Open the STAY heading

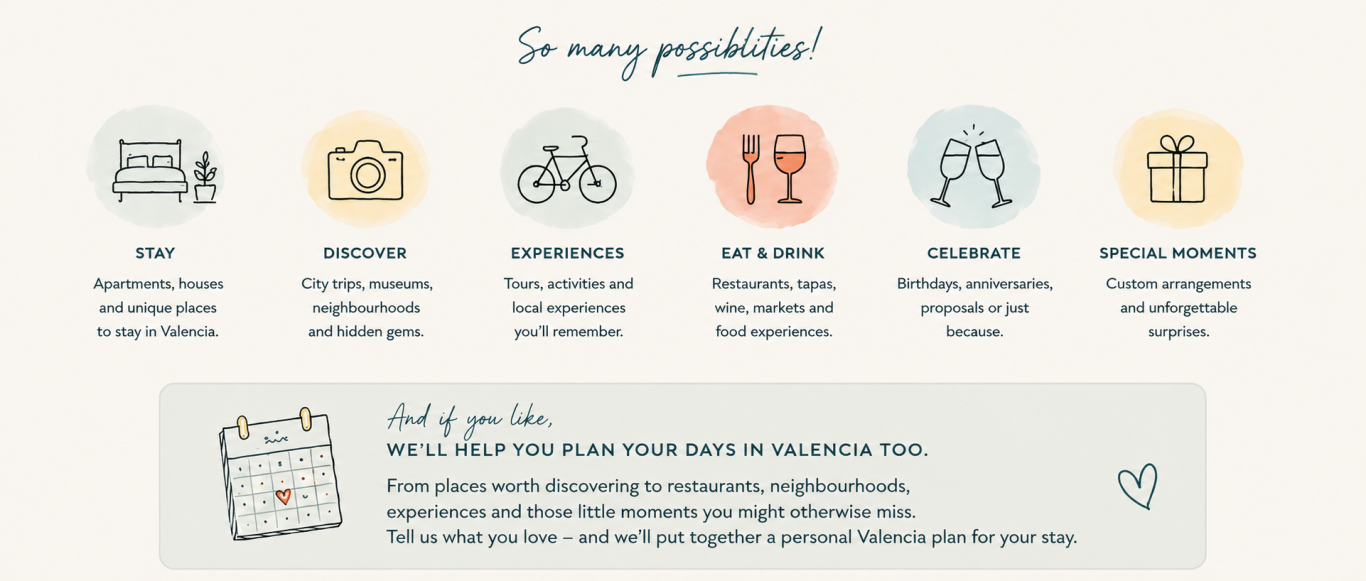pyautogui.click(x=155, y=253)
